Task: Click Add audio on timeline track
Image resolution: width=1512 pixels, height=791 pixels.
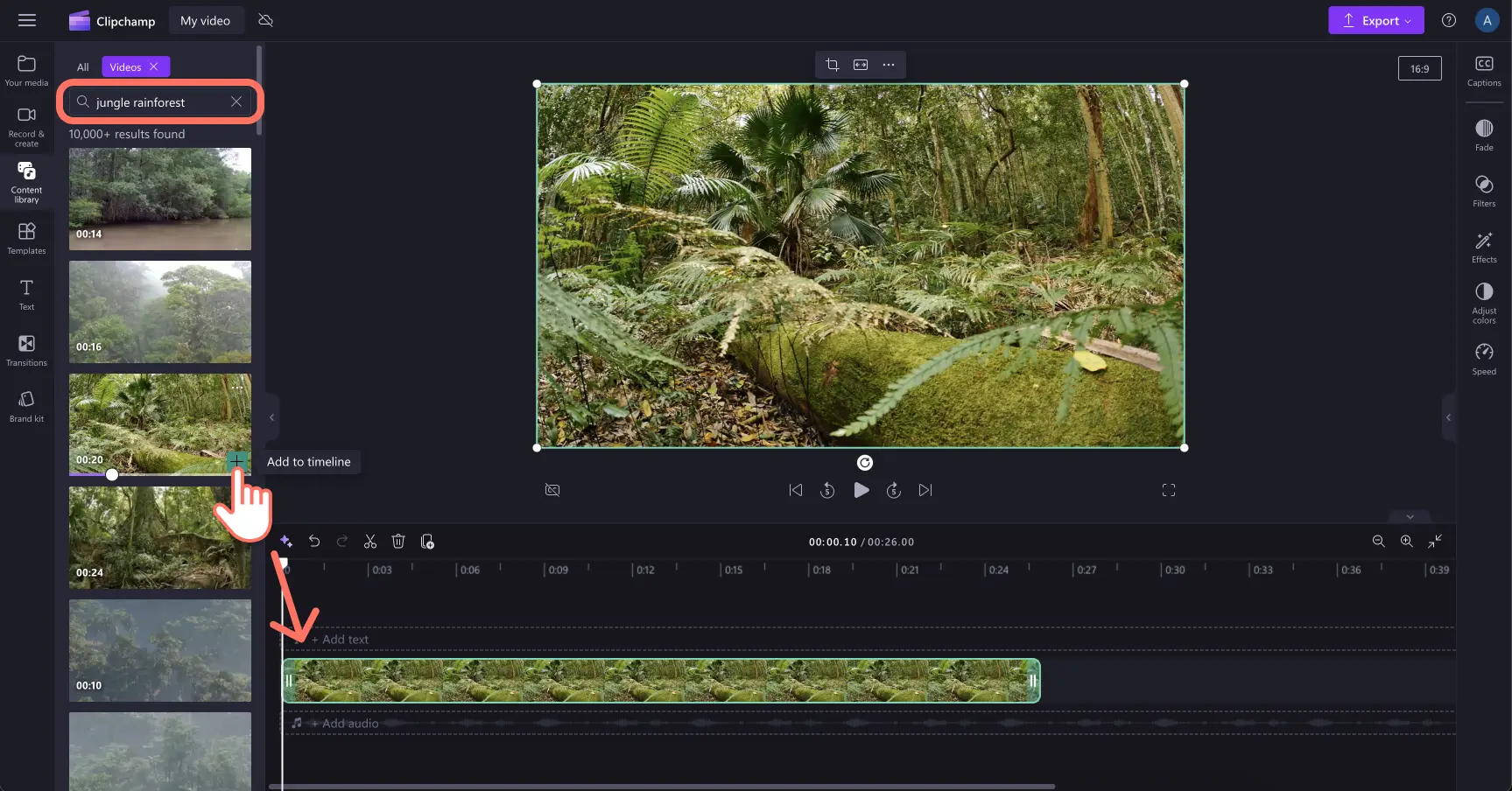Action: tap(345, 724)
